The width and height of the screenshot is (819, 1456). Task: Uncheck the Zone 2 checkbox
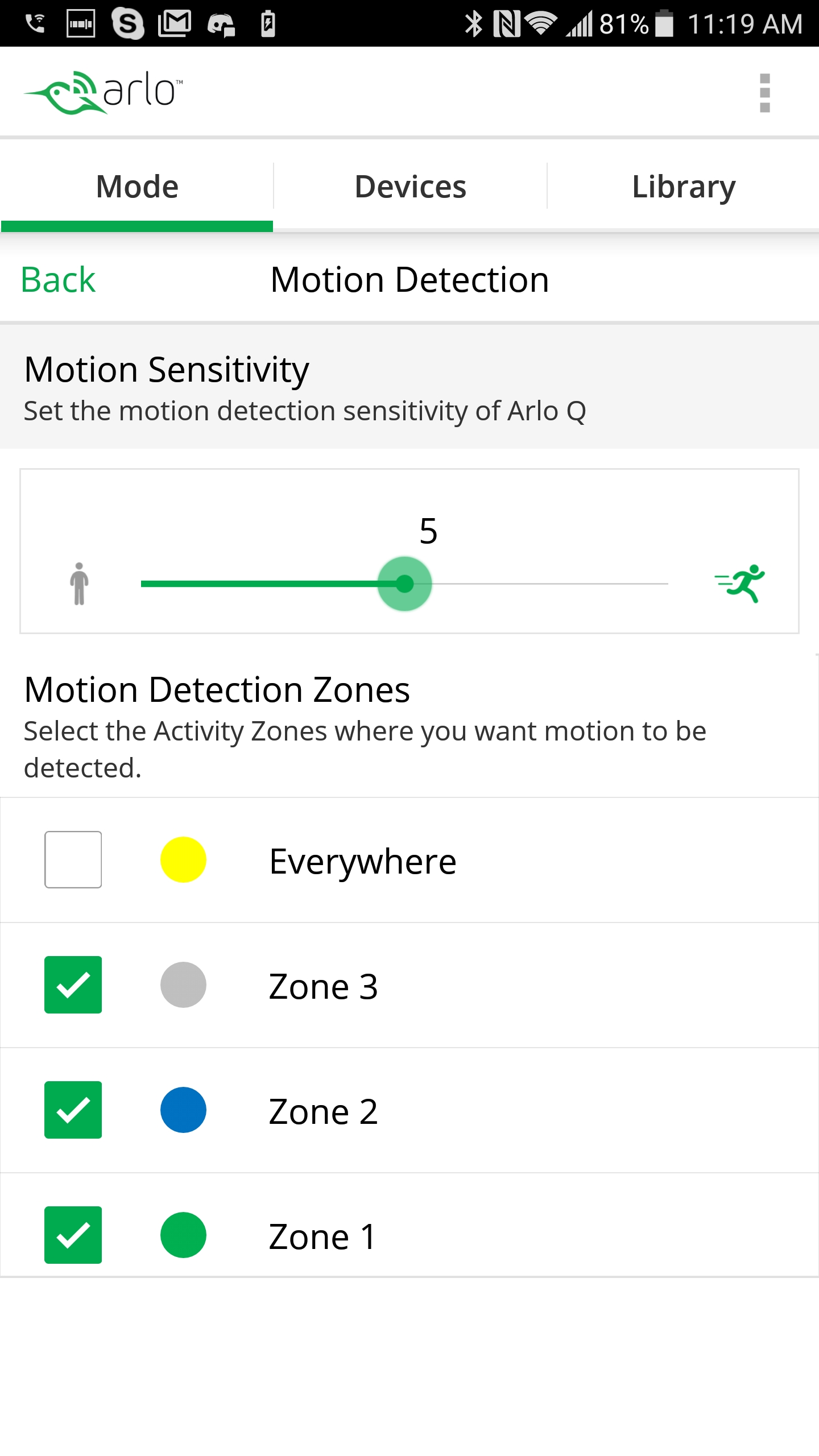73,1110
